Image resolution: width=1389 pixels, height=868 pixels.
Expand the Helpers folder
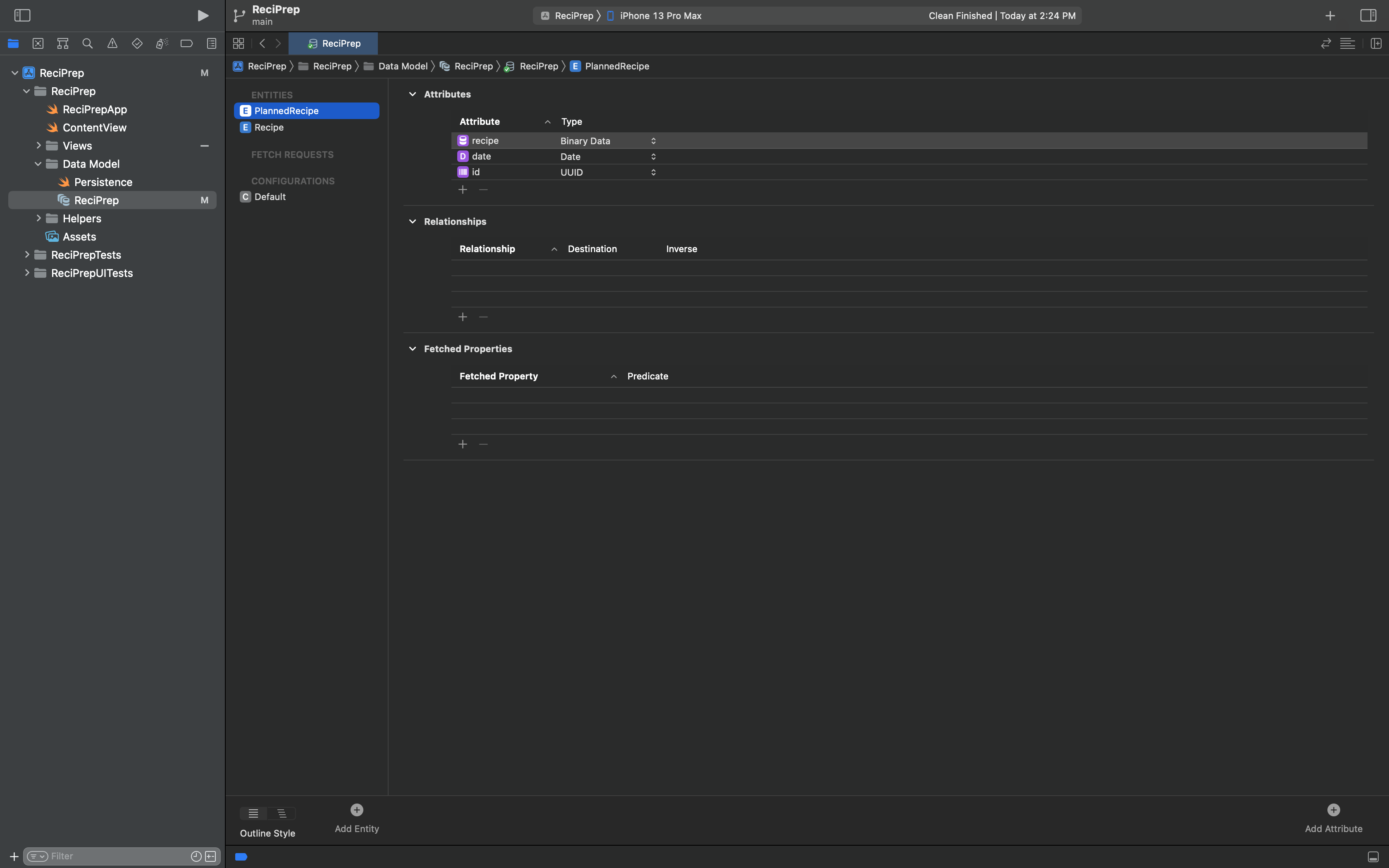point(38,218)
